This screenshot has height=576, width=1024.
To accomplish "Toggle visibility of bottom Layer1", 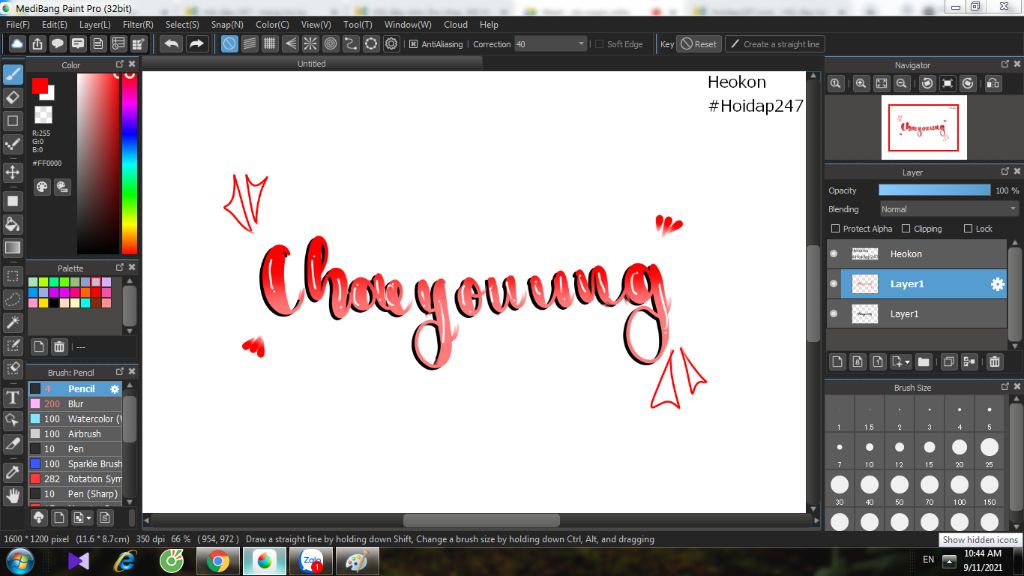I will tap(834, 314).
